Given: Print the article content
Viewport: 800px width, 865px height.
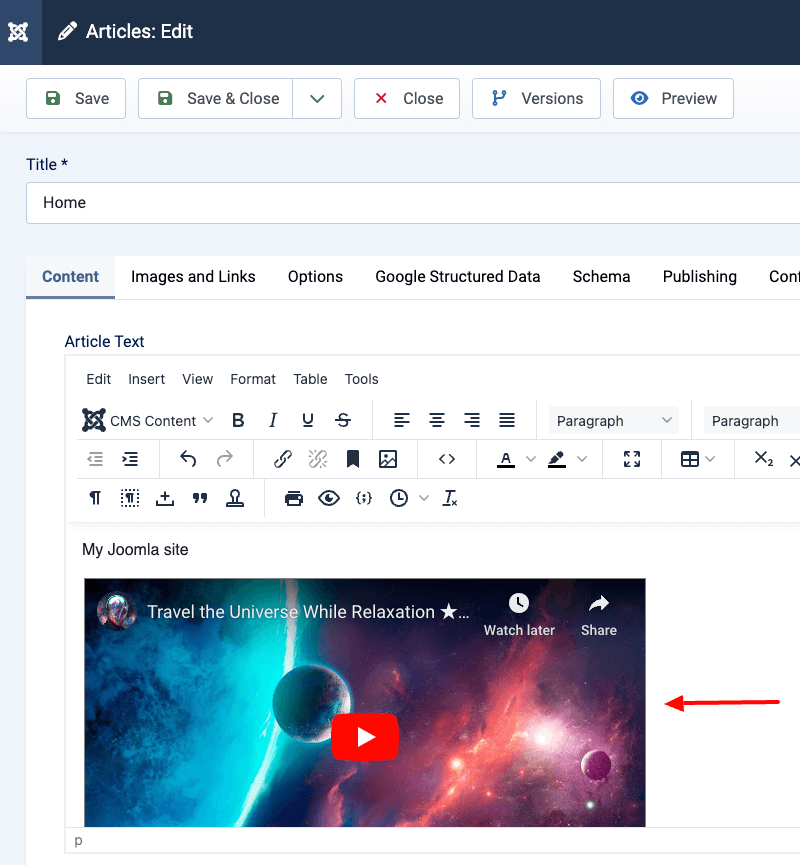Looking at the screenshot, I should [x=294, y=498].
